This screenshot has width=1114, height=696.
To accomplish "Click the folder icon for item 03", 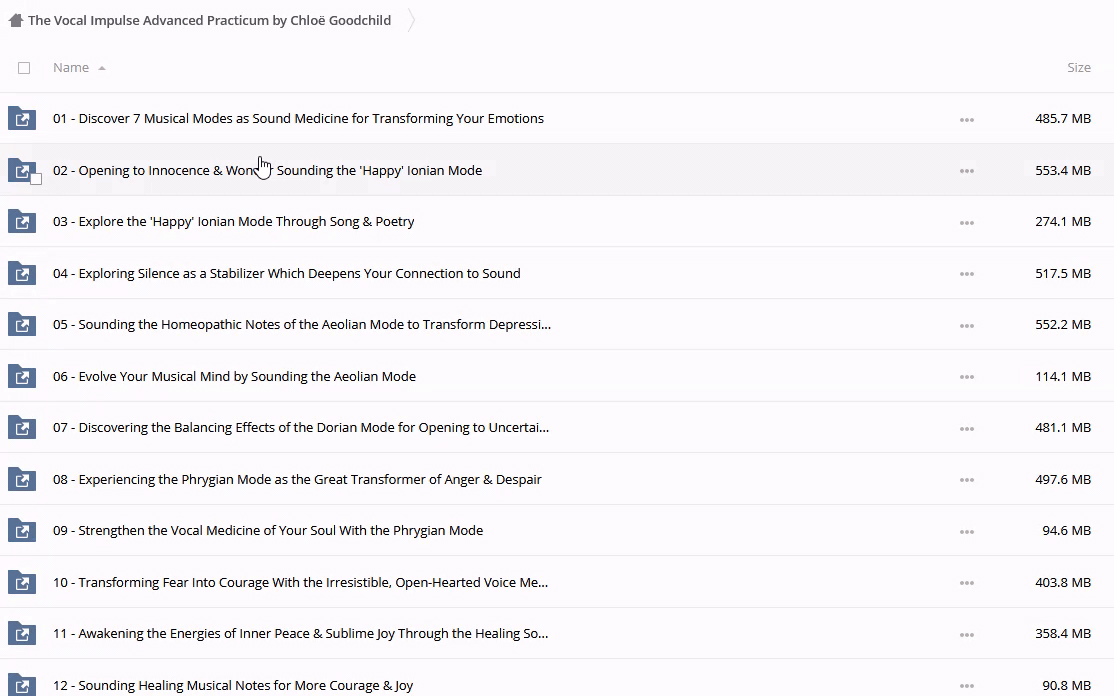I will click(x=21, y=222).
